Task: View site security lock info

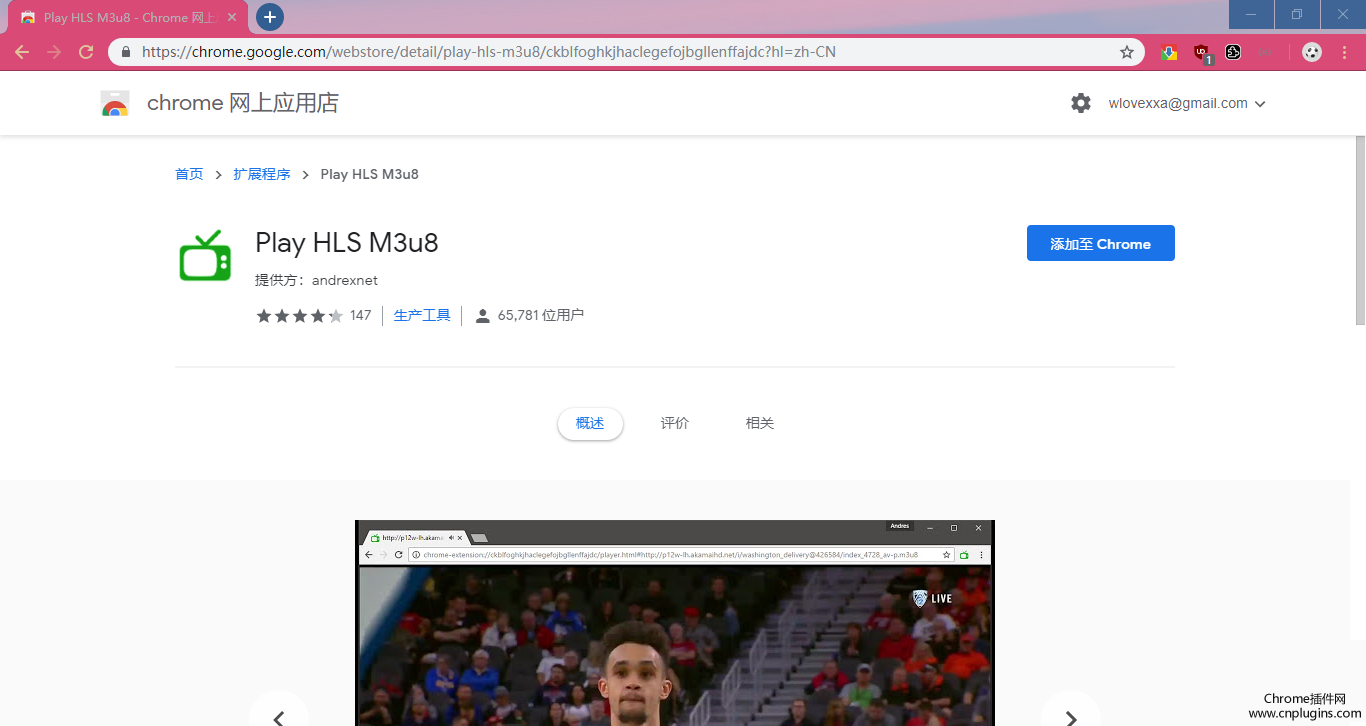Action: click(x=126, y=52)
